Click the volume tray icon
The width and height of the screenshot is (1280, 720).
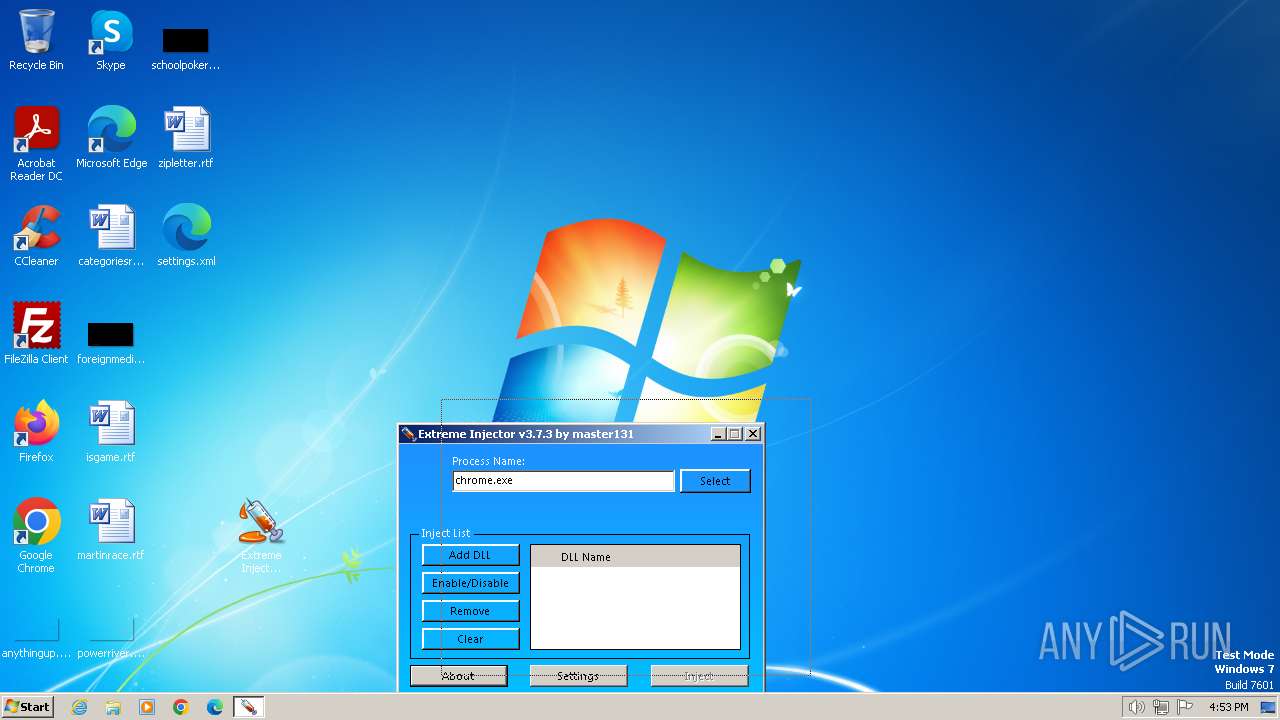point(1136,707)
